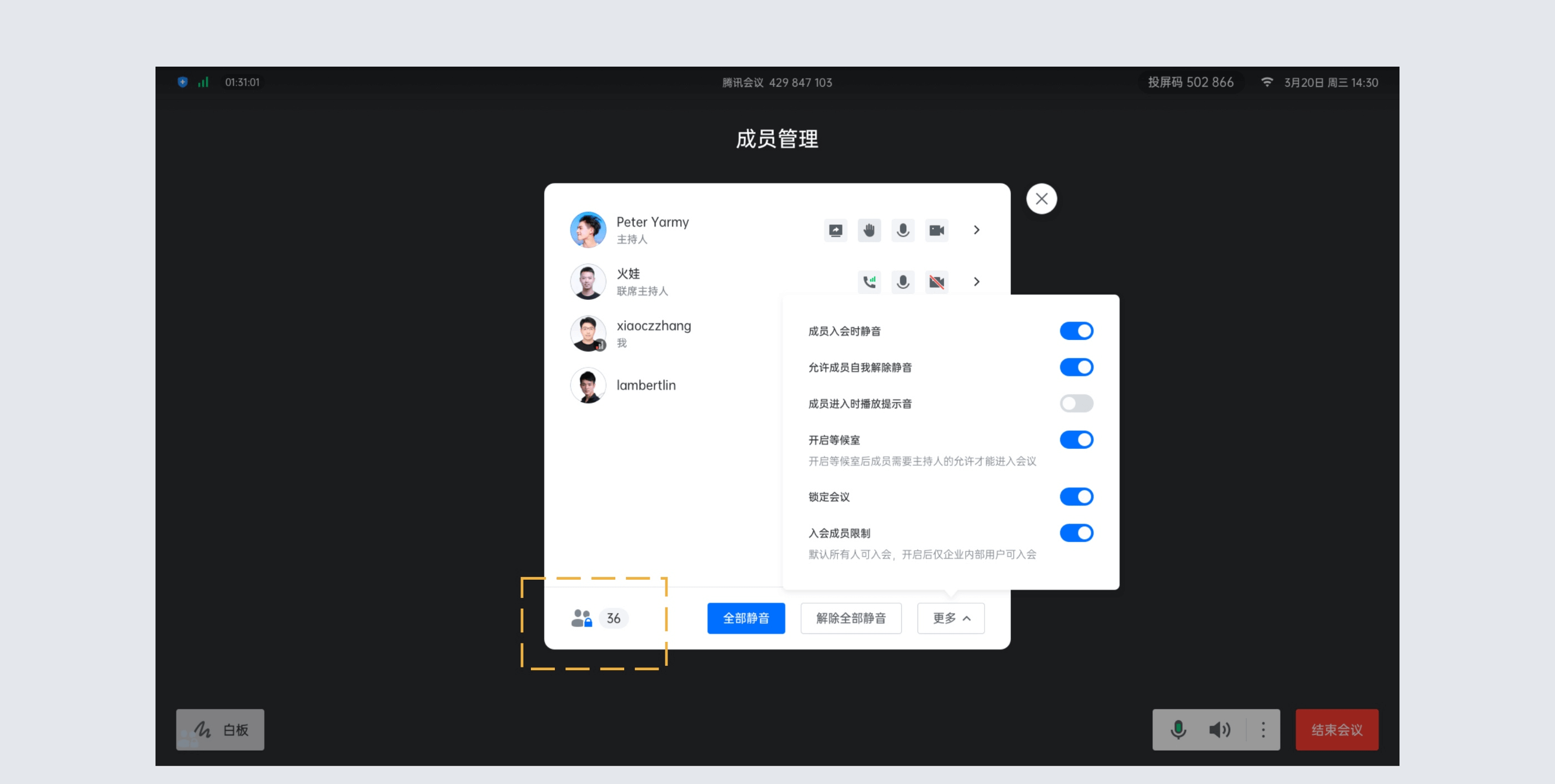Click the 腾讯会议 429 847 103 title
This screenshot has height=784, width=1555.
(777, 83)
